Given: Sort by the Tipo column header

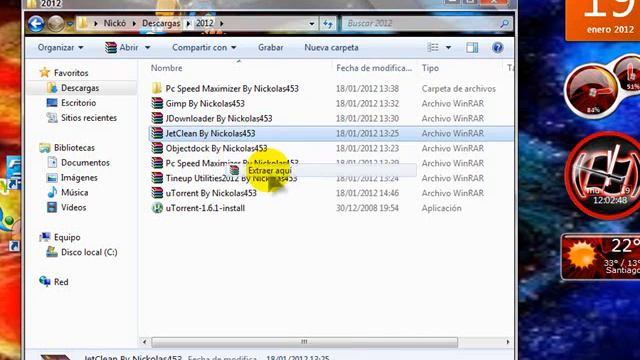Looking at the screenshot, I should (430, 68).
